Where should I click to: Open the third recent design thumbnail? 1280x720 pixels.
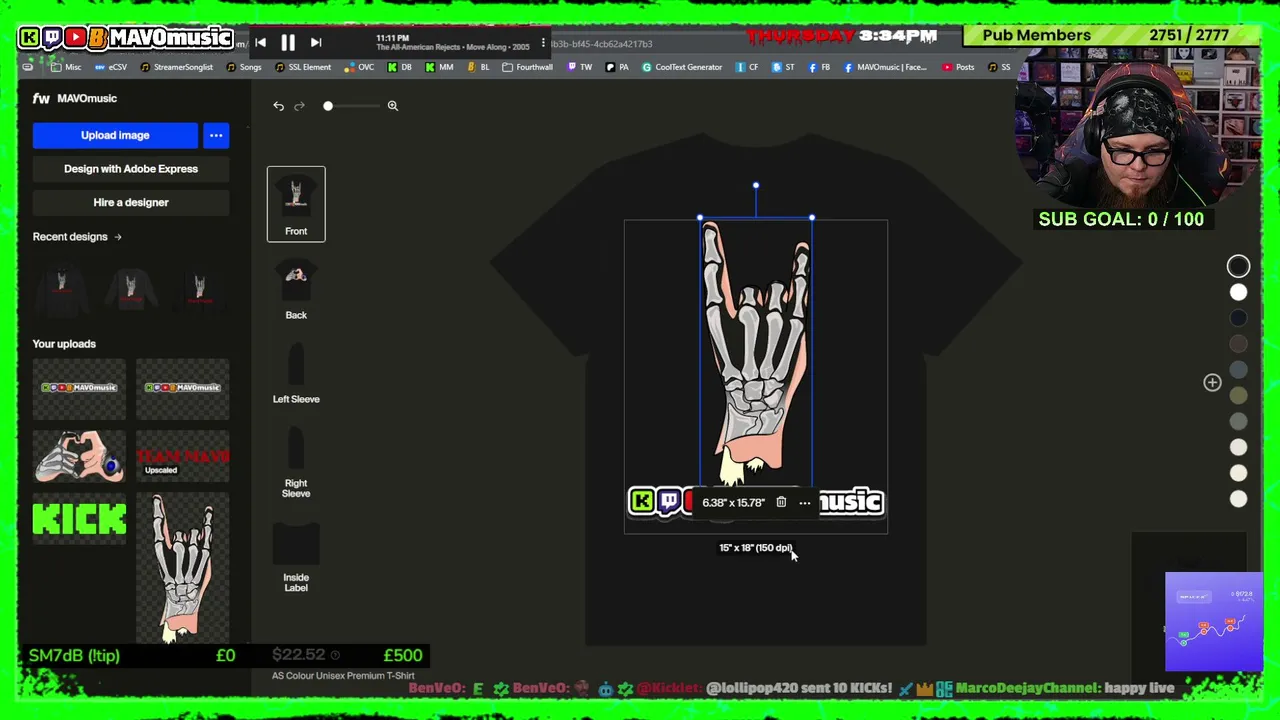[200, 289]
